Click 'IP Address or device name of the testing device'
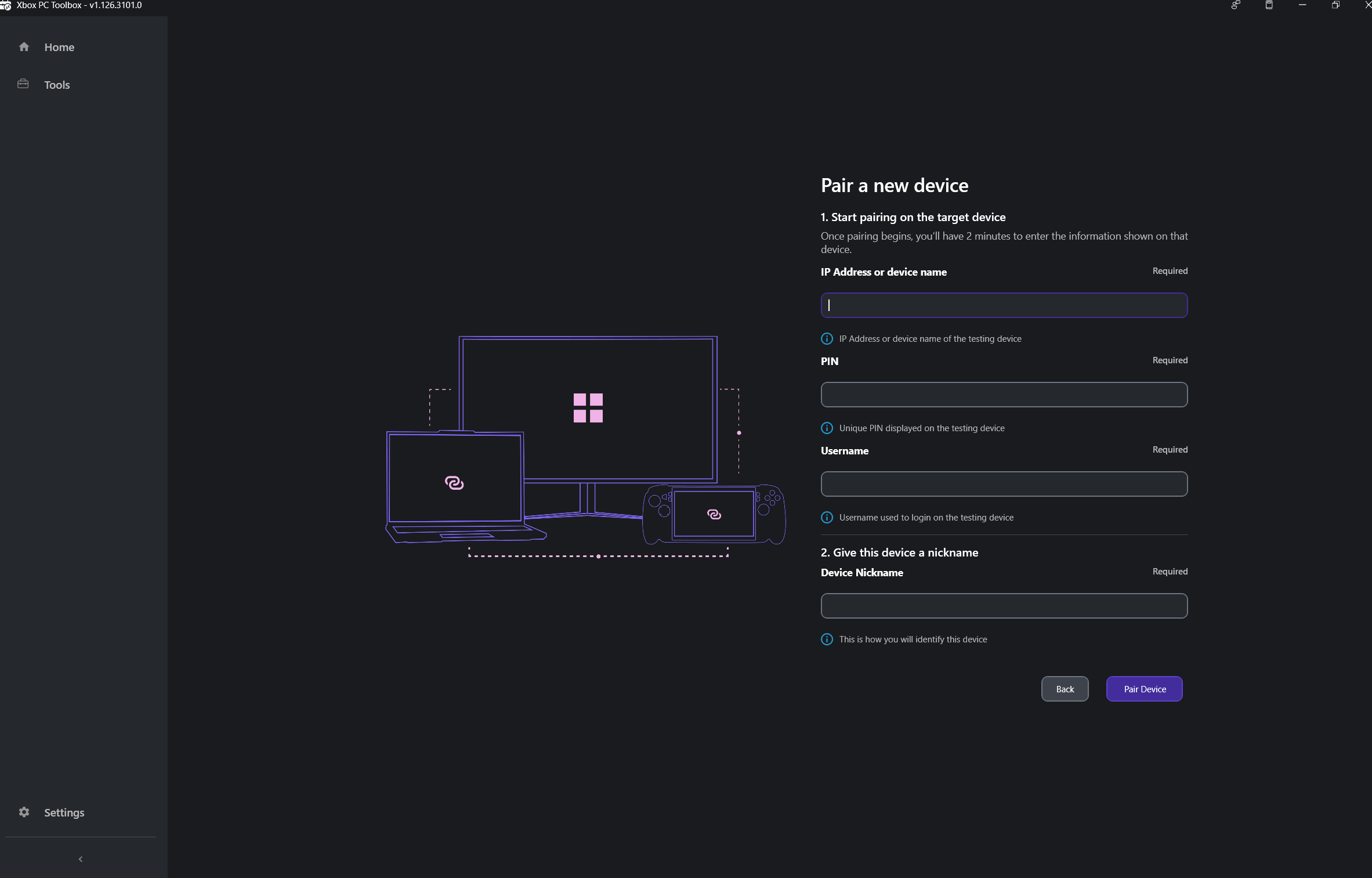 point(931,339)
